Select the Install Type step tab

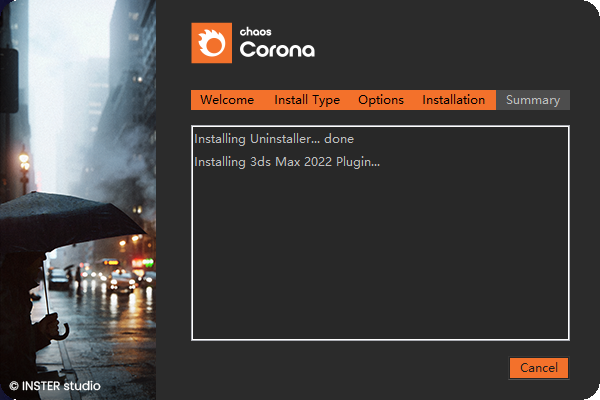[307, 100]
